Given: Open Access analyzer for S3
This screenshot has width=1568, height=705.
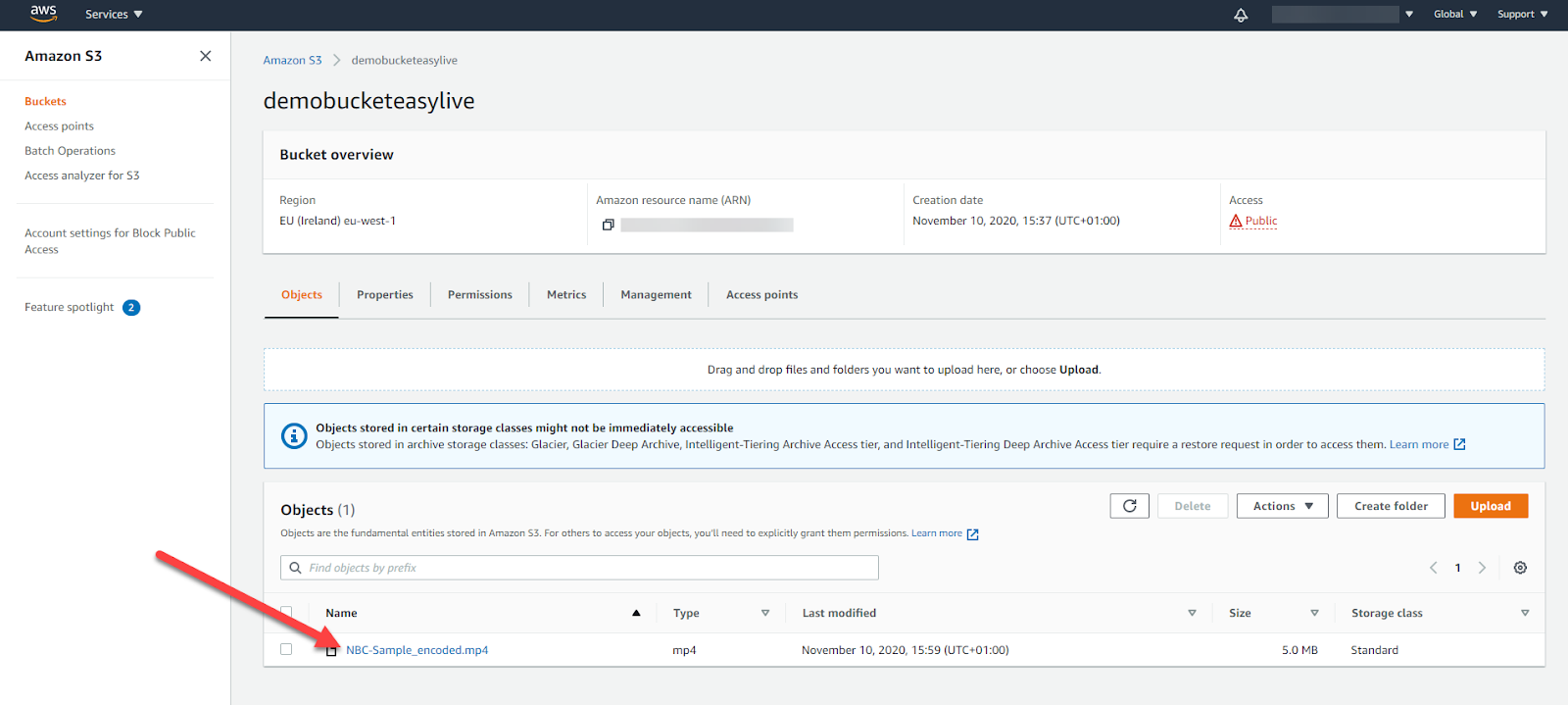Looking at the screenshot, I should (x=82, y=176).
